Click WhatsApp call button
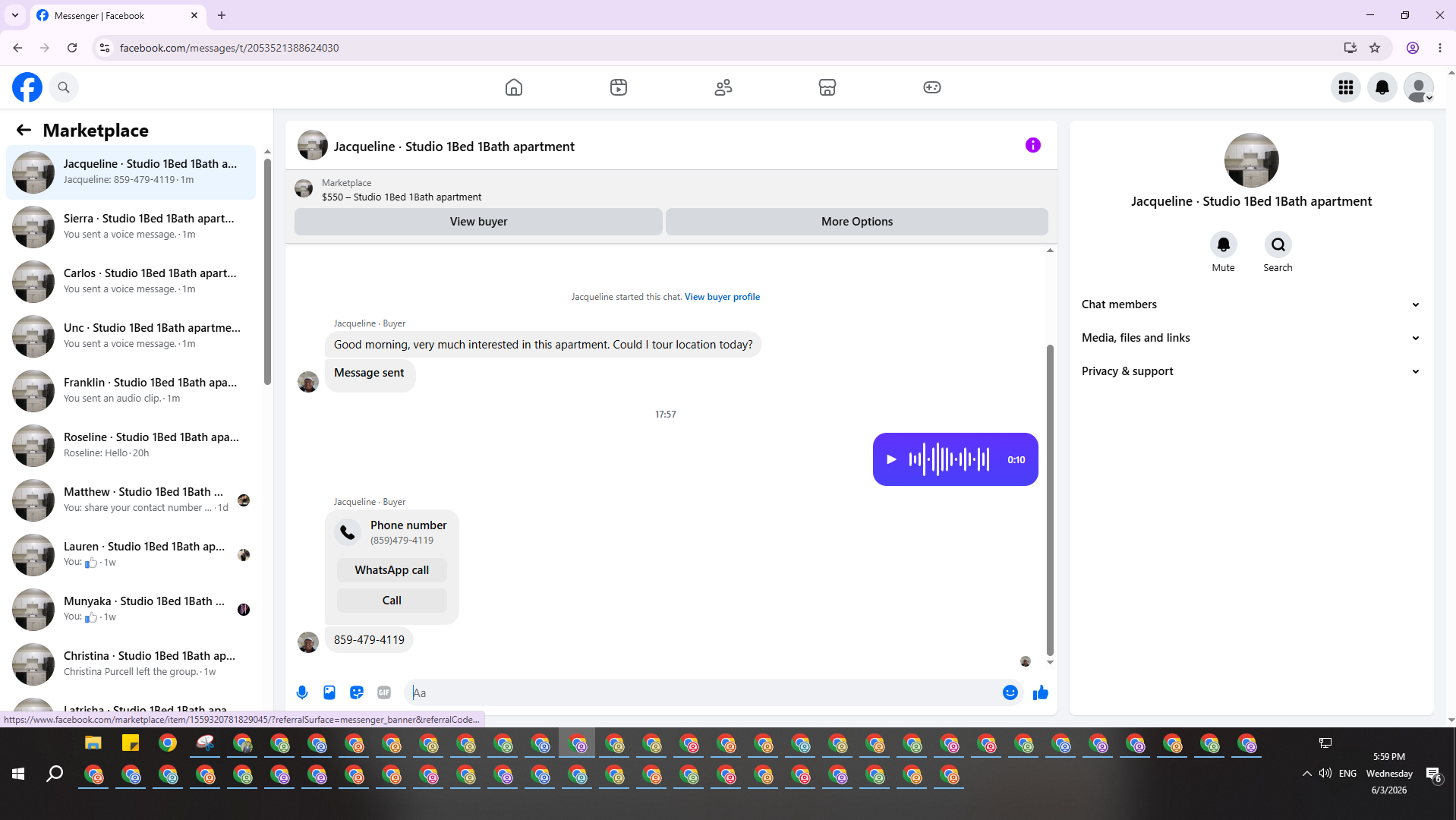The width and height of the screenshot is (1456, 820). [x=392, y=570]
